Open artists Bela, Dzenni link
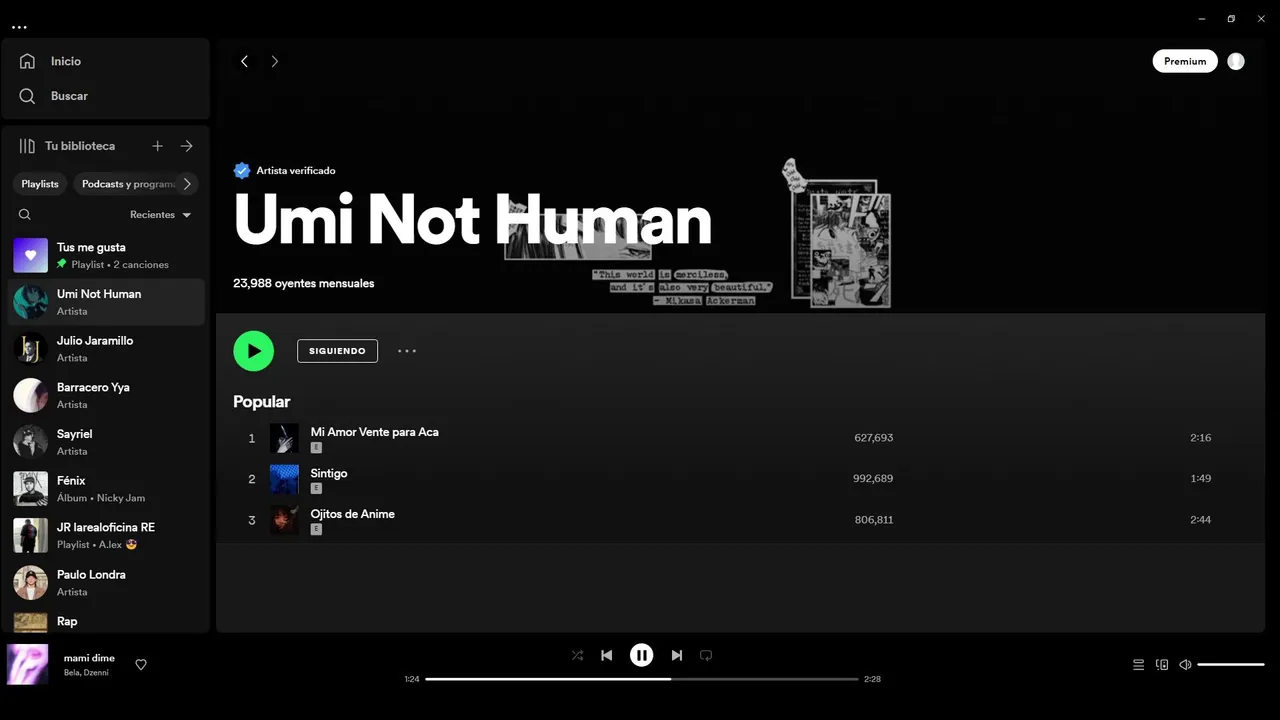Viewport: 1280px width, 720px height. click(x=86, y=673)
